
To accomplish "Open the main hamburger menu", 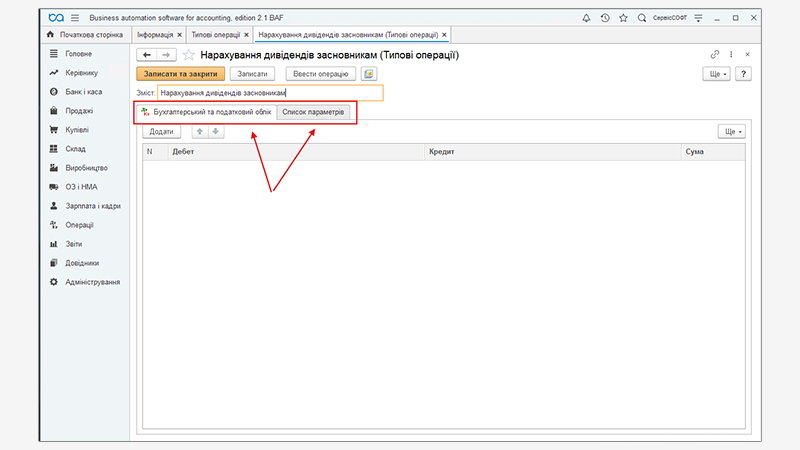I will pyautogui.click(x=74, y=18).
